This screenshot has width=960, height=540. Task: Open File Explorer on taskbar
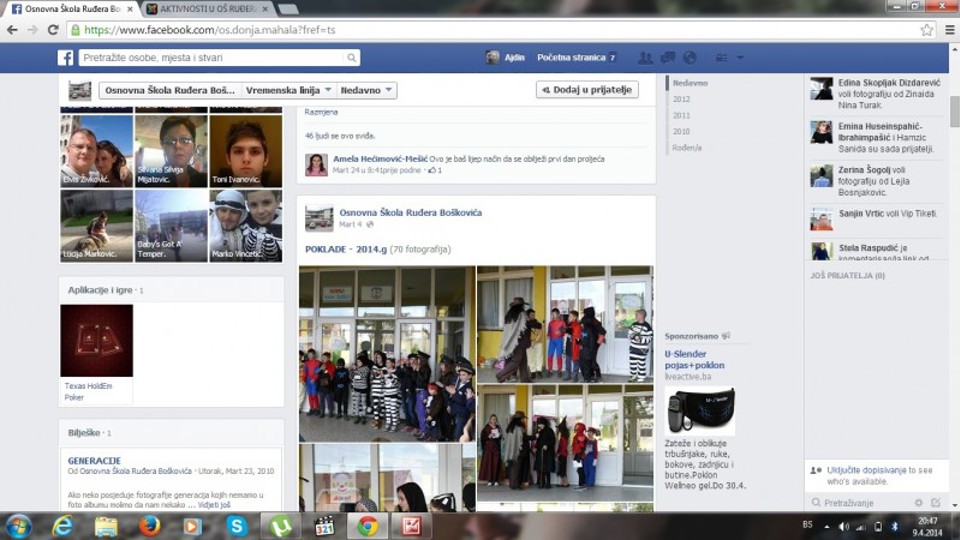click(x=106, y=526)
